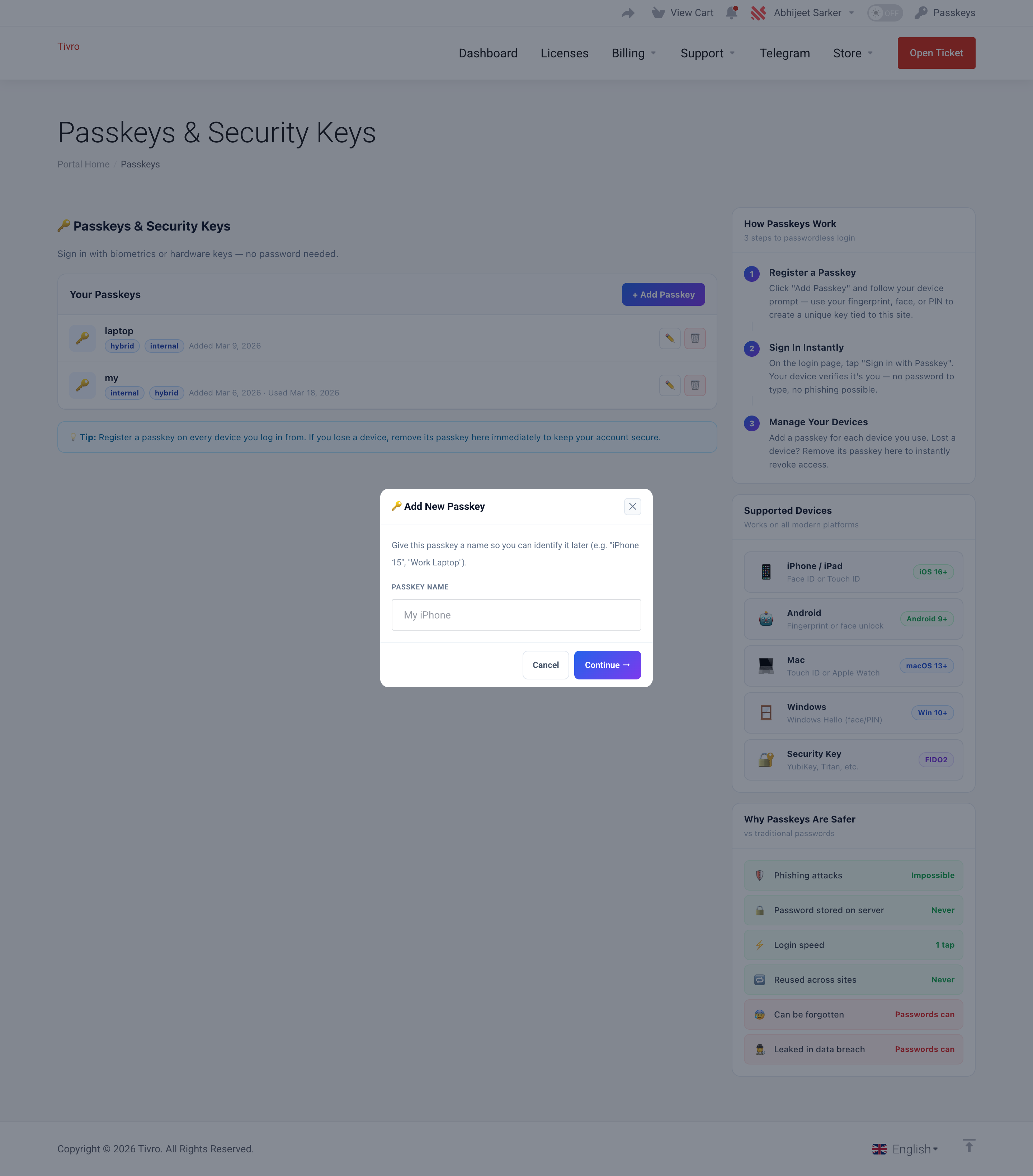Close the Add New Passkey dialog
The width and height of the screenshot is (1033, 1176).
pyautogui.click(x=632, y=506)
